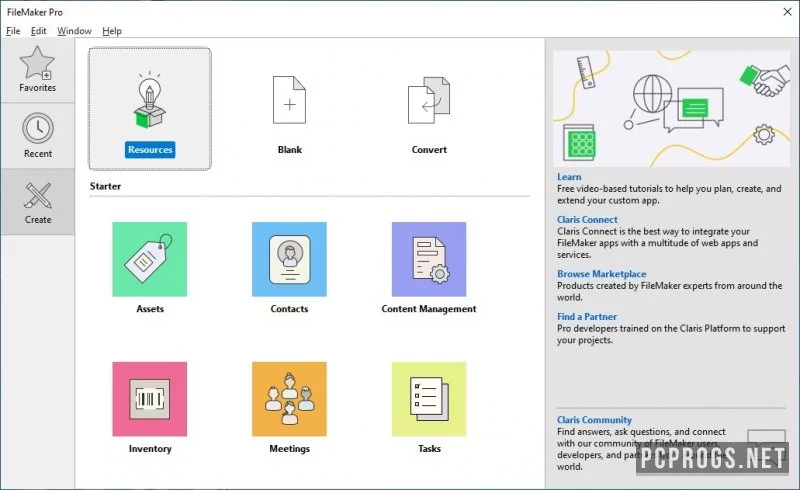Open the Edit menu

(x=38, y=31)
